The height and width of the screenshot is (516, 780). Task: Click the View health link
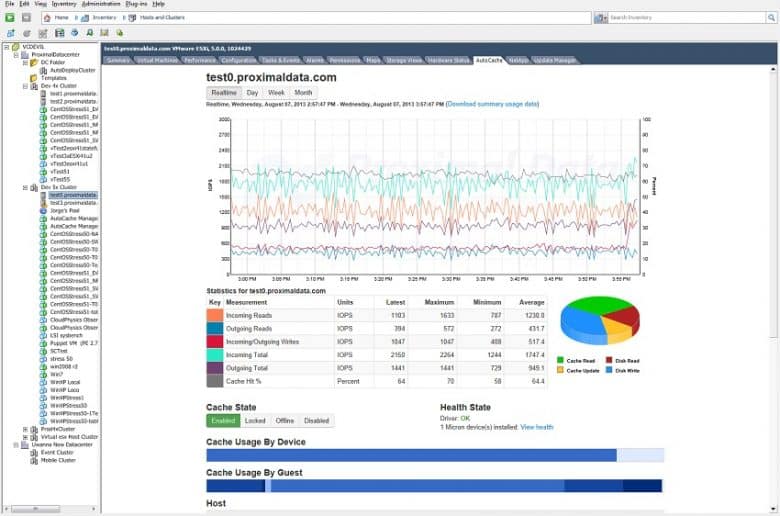point(537,427)
